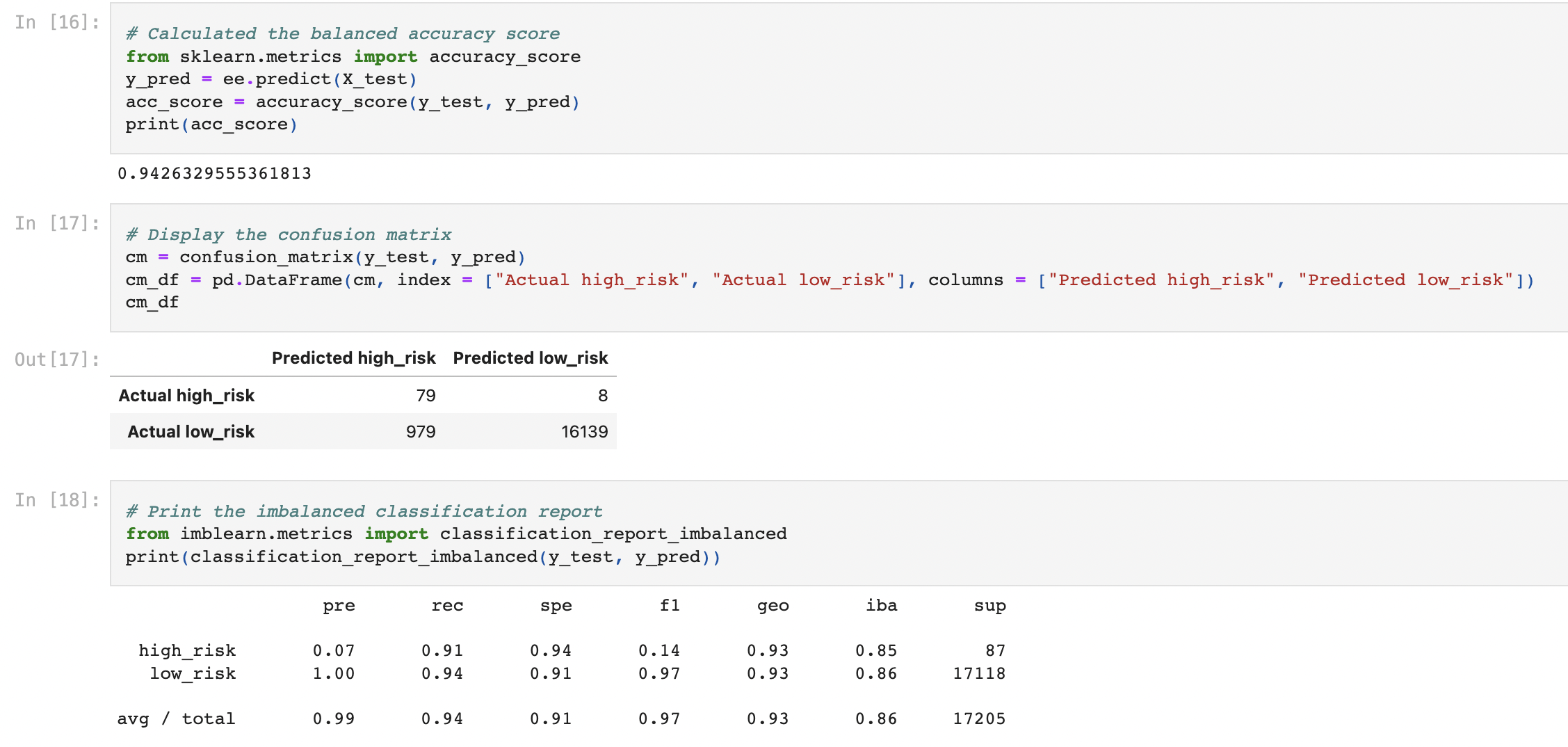Viewport: 1568px width, 747px height.
Task: Click the cell value 16139
Action: pyautogui.click(x=585, y=432)
